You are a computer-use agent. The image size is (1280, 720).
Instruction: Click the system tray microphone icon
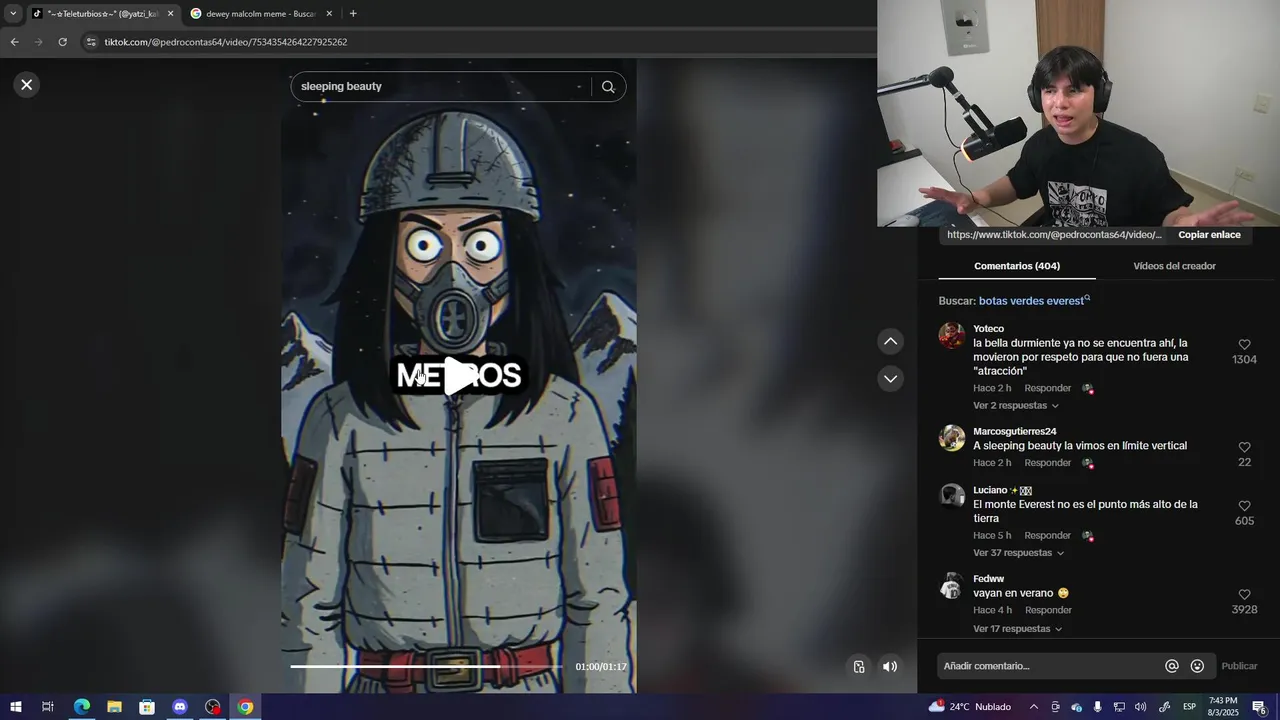pyautogui.click(x=1098, y=707)
